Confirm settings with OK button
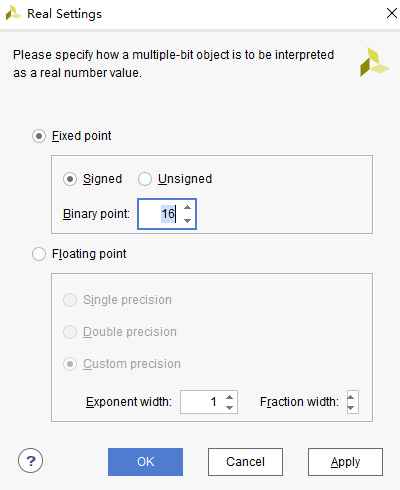The width and height of the screenshot is (400, 490). tap(145, 462)
